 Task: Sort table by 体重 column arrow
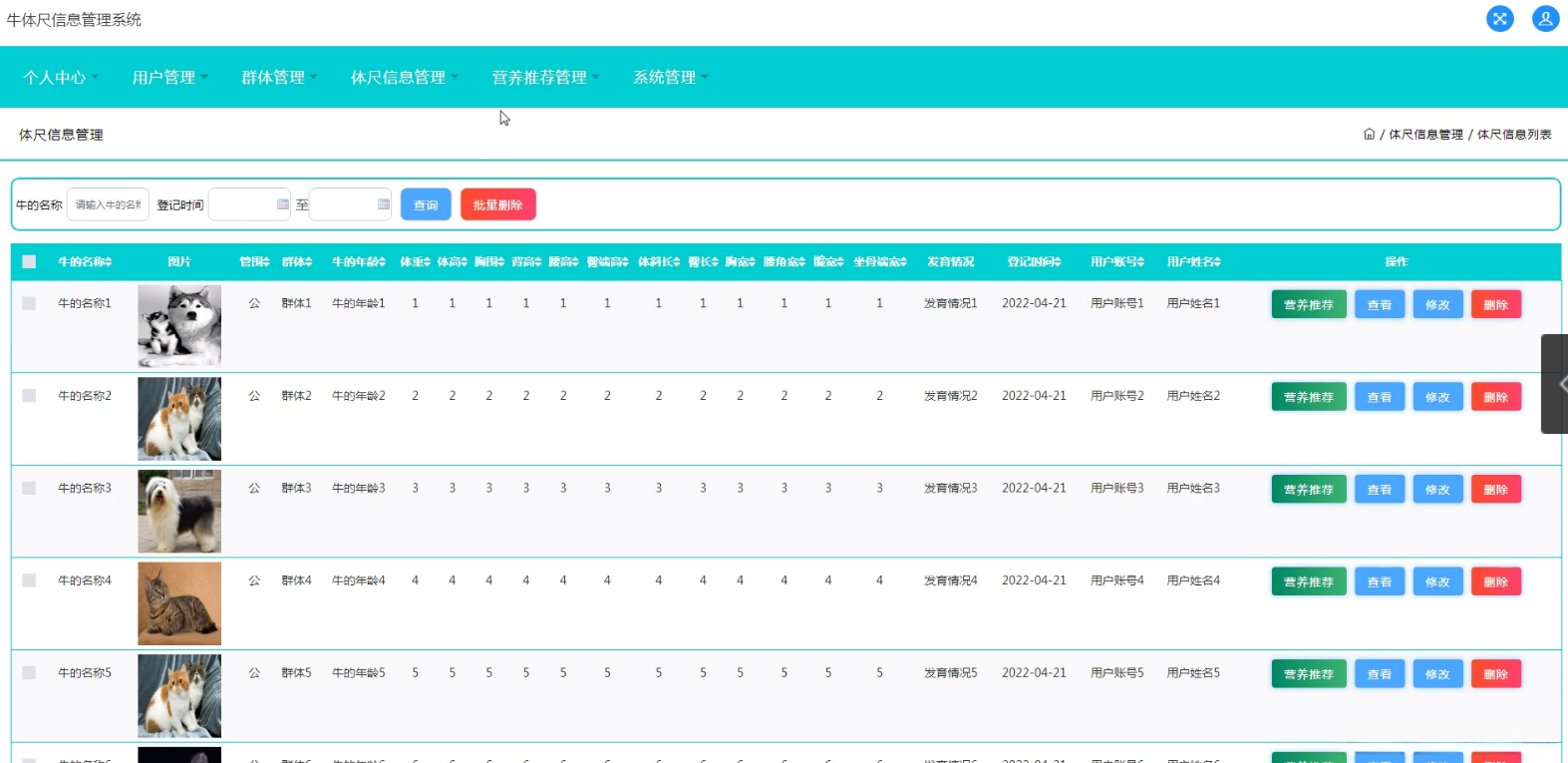pos(428,262)
